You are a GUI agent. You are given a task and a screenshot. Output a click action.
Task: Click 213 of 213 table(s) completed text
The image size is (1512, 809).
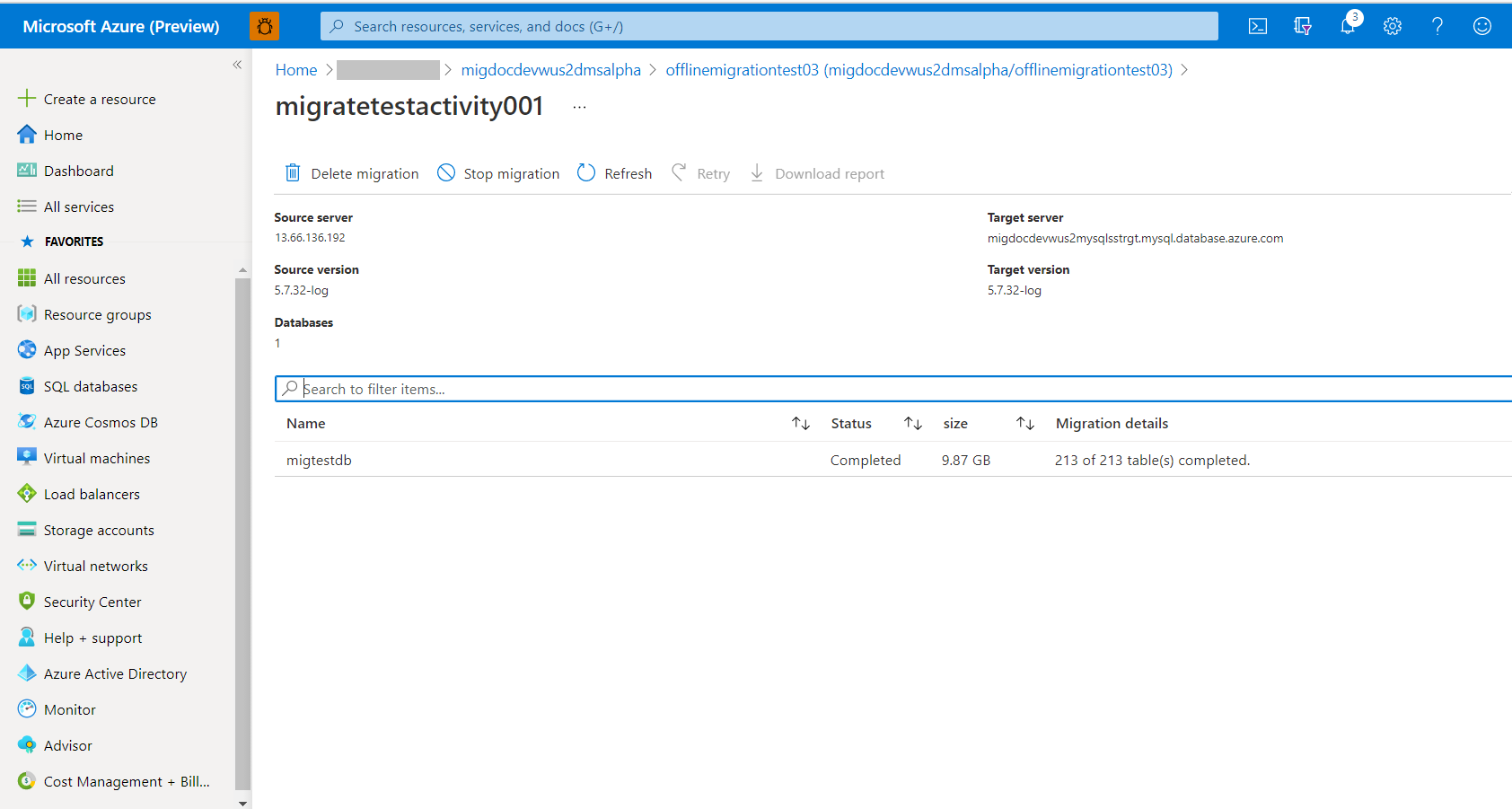click(x=1152, y=460)
